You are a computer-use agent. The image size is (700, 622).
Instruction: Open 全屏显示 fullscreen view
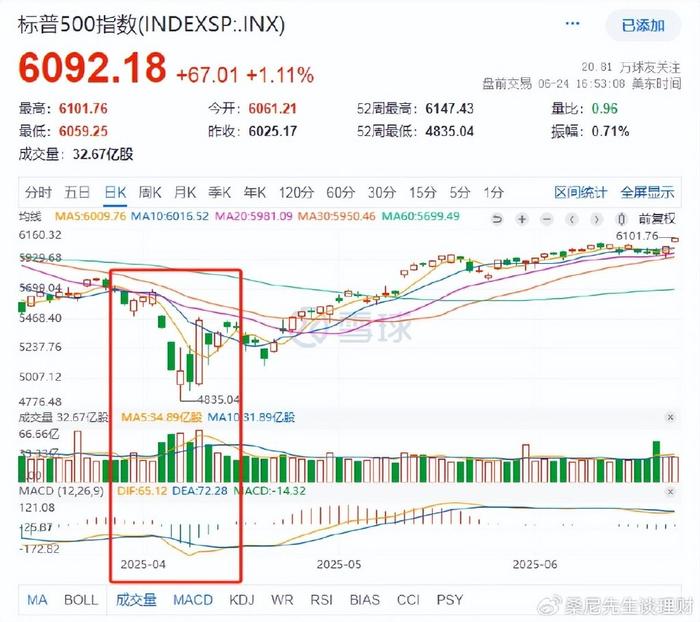coord(647,192)
